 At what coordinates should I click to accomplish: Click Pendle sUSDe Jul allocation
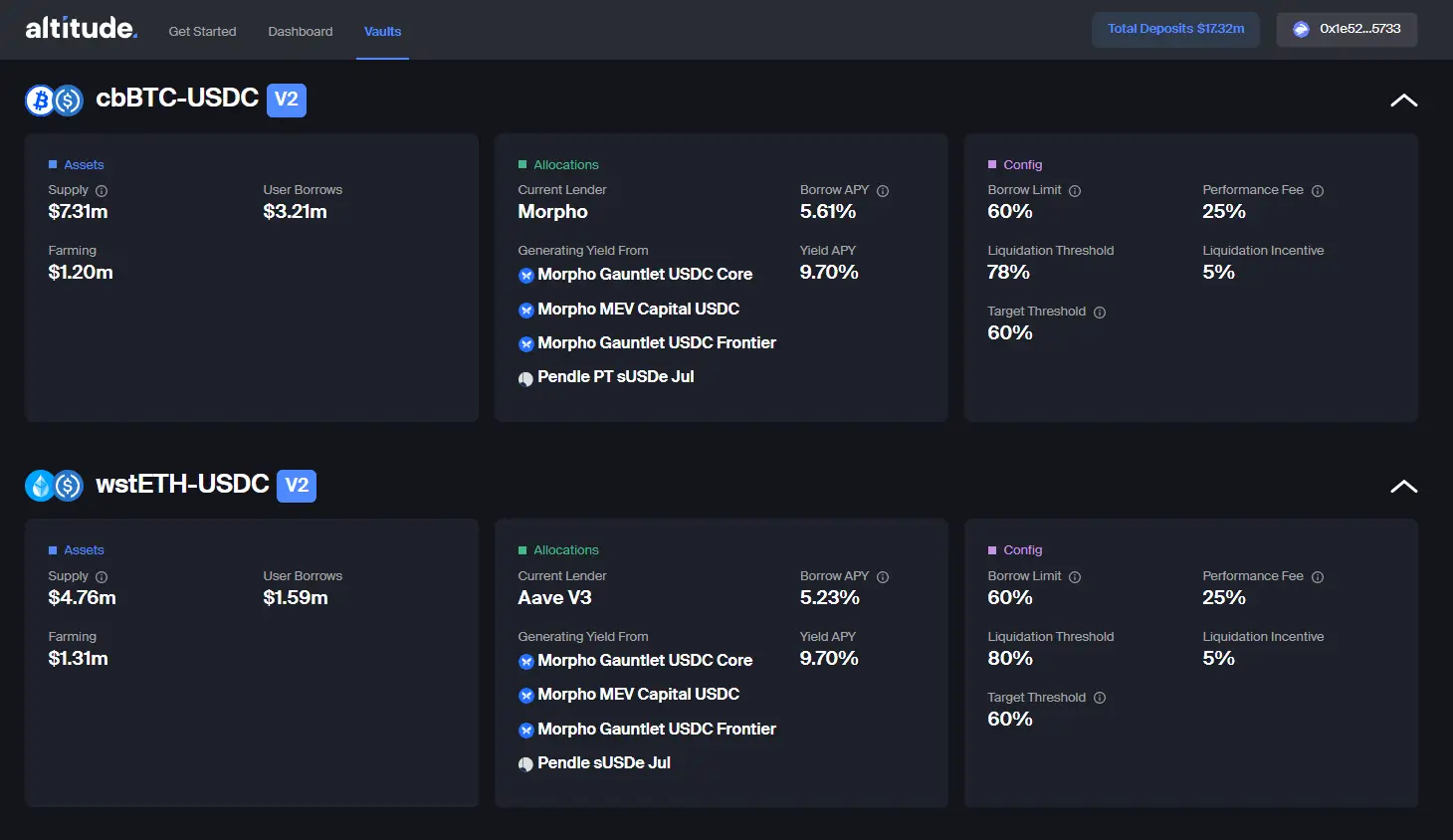(604, 762)
